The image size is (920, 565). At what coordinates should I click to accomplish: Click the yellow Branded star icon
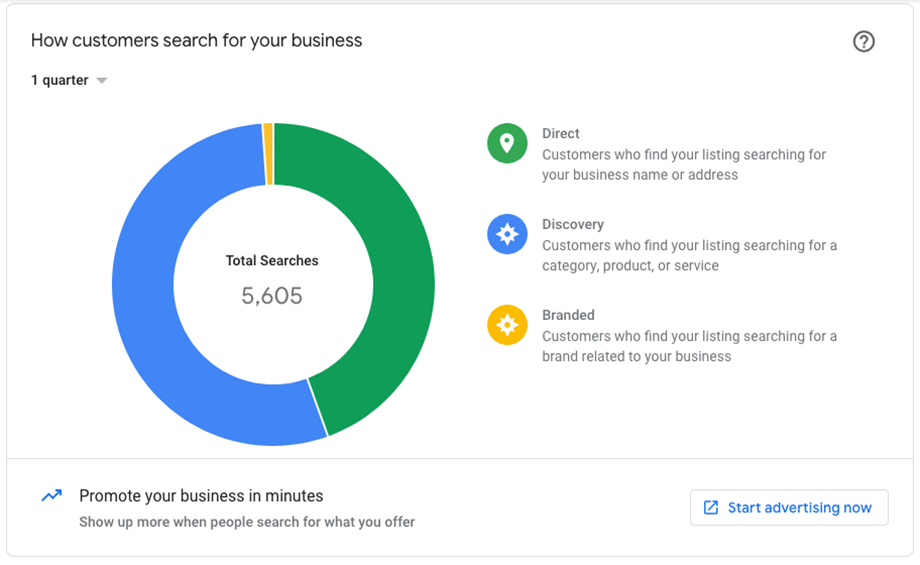point(507,324)
